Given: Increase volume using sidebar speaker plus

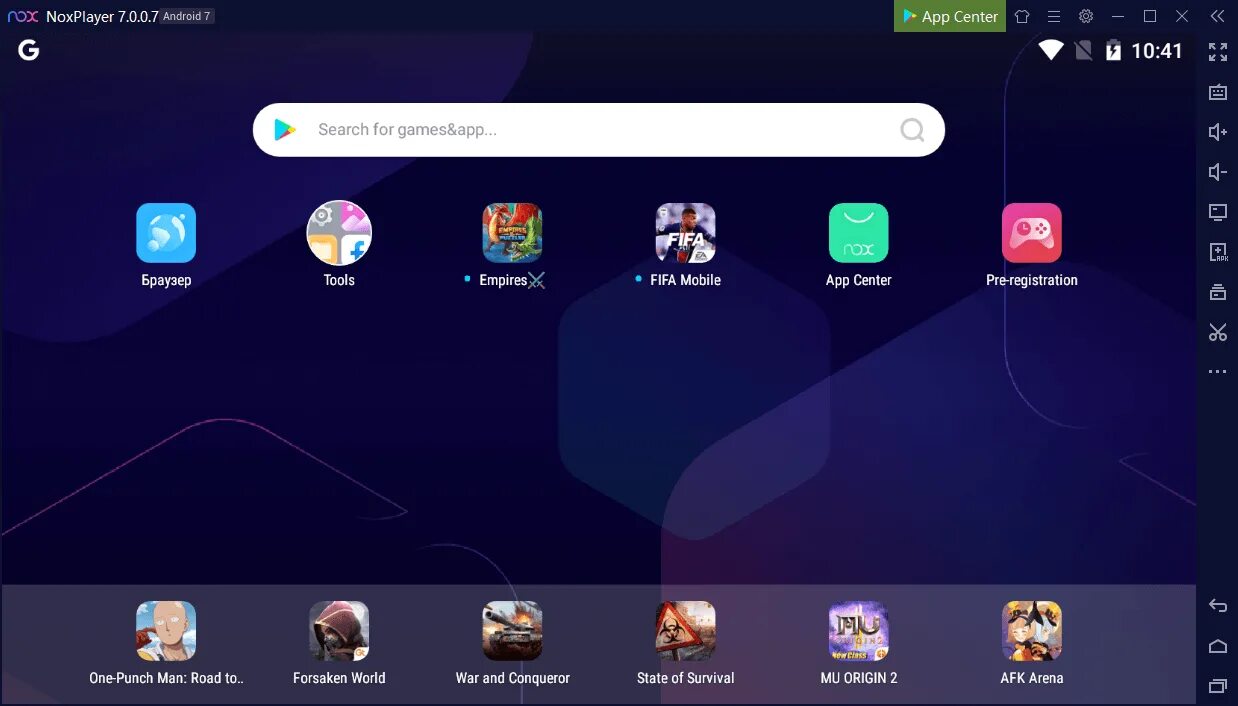Looking at the screenshot, I should tap(1217, 132).
